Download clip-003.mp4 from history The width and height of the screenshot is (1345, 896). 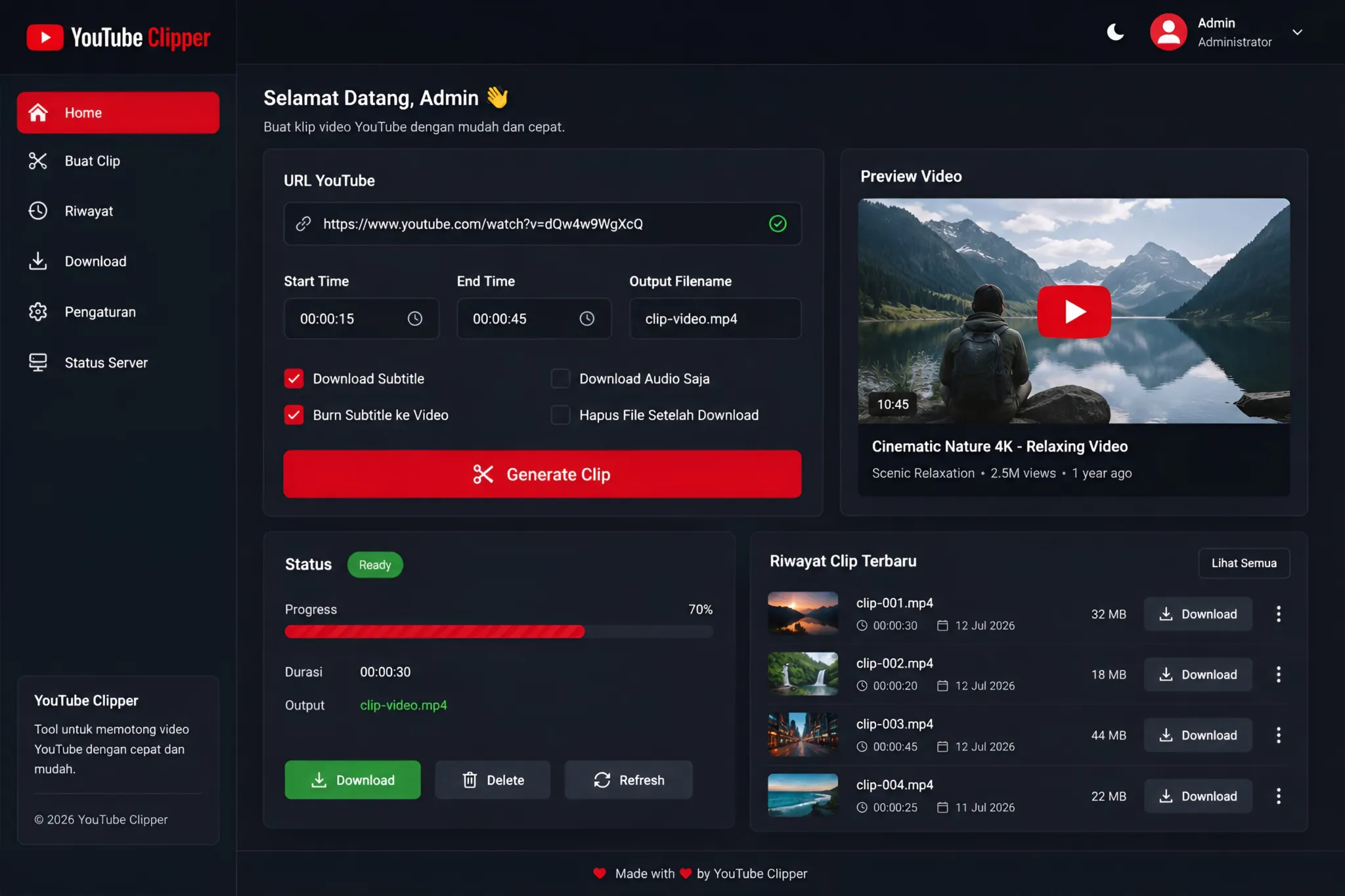coord(1198,735)
